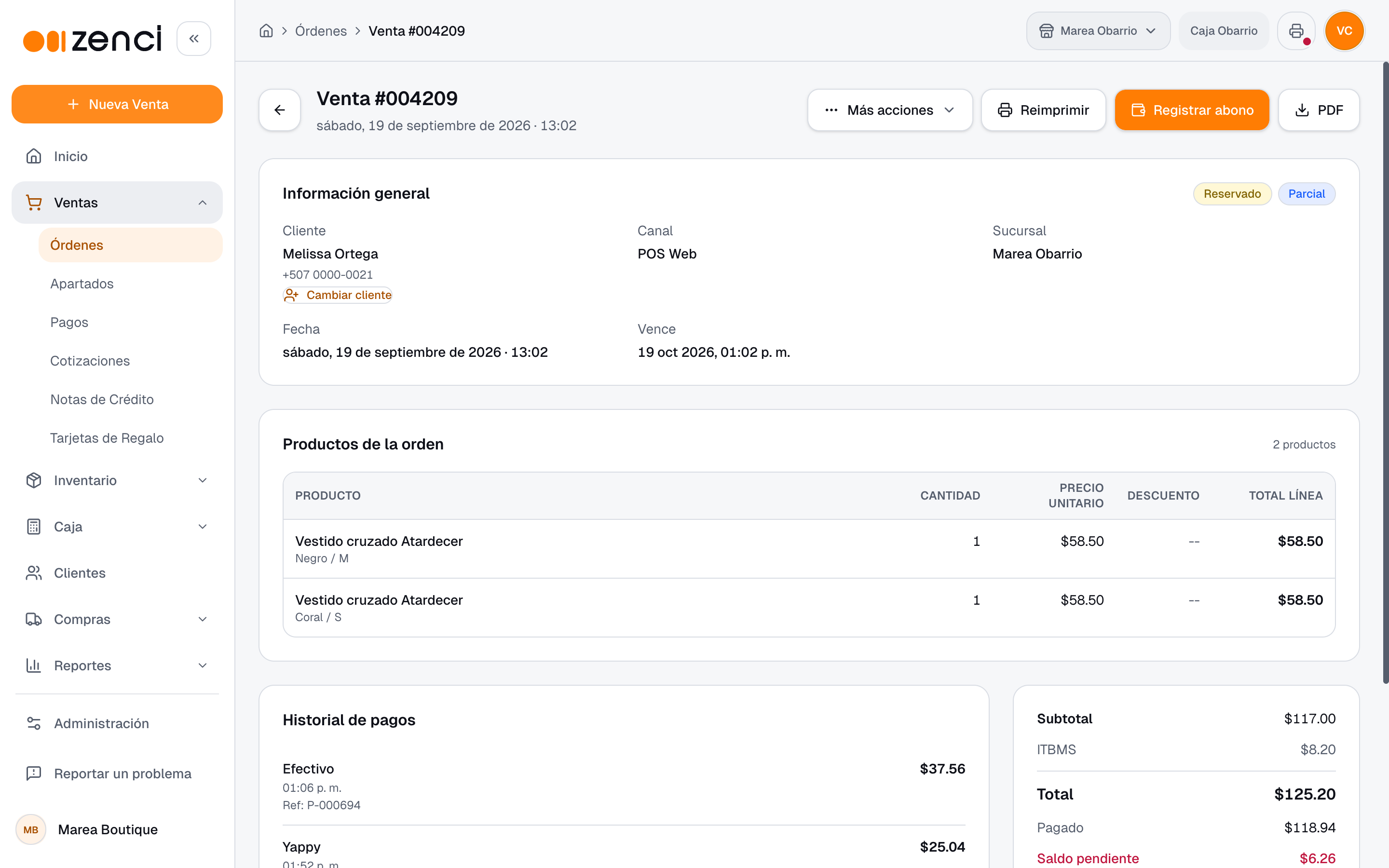1389x868 pixels.
Task: Click the Inicio house icon in sidebar
Action: [34, 156]
